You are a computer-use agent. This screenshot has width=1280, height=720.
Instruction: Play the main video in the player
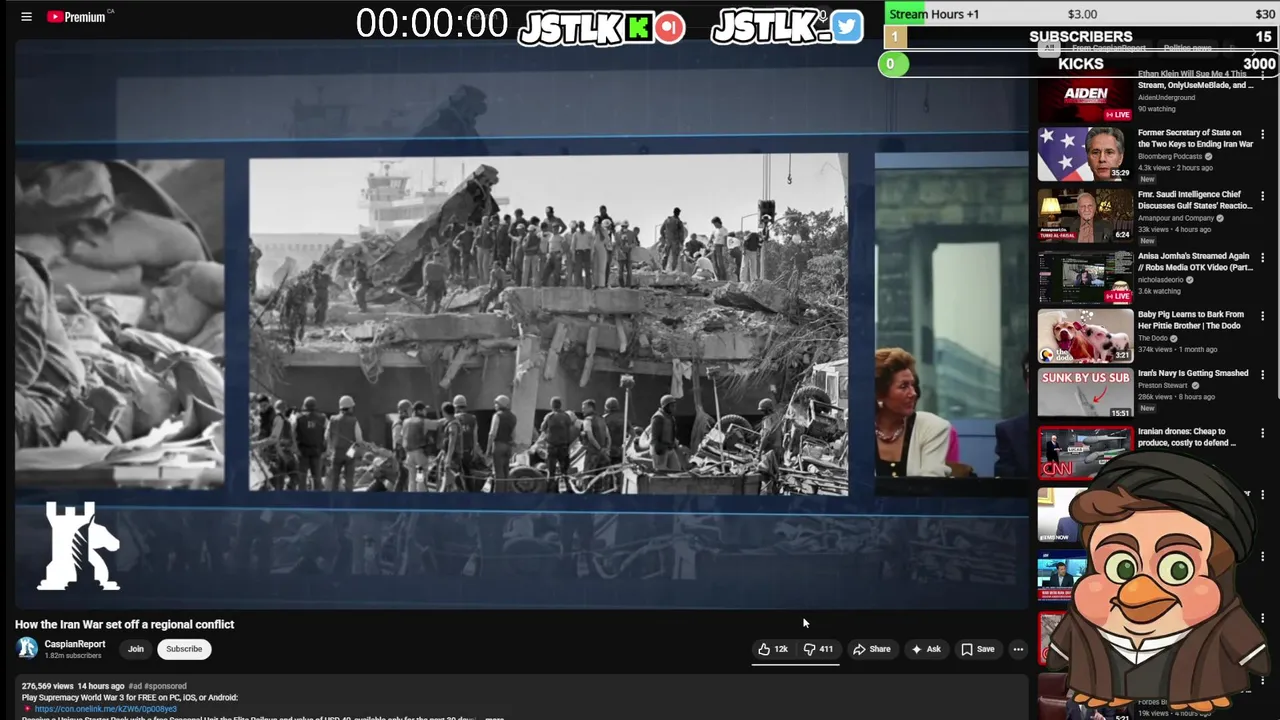[x=521, y=325]
